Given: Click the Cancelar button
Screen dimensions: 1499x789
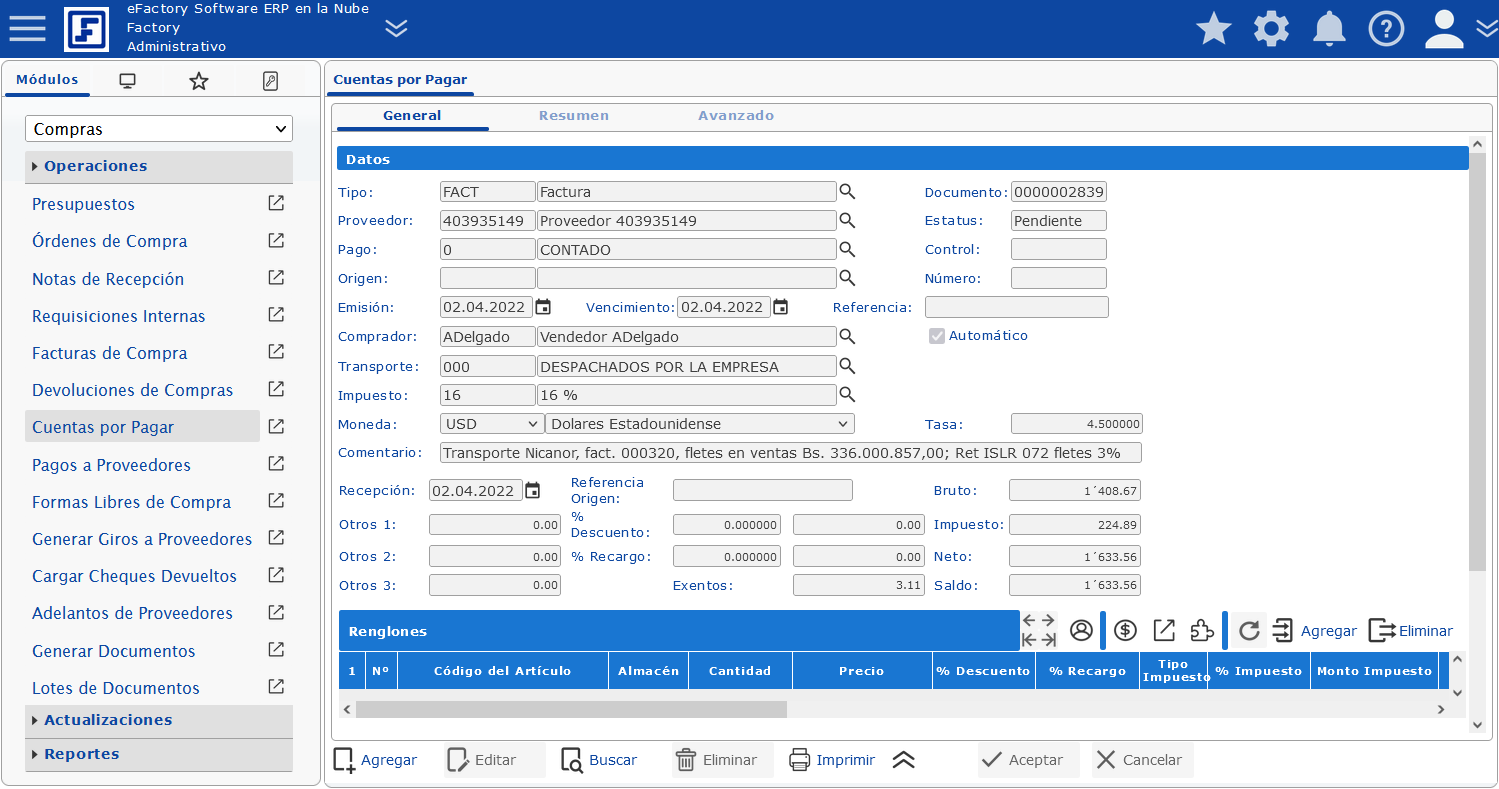Looking at the screenshot, I should click(1143, 760).
